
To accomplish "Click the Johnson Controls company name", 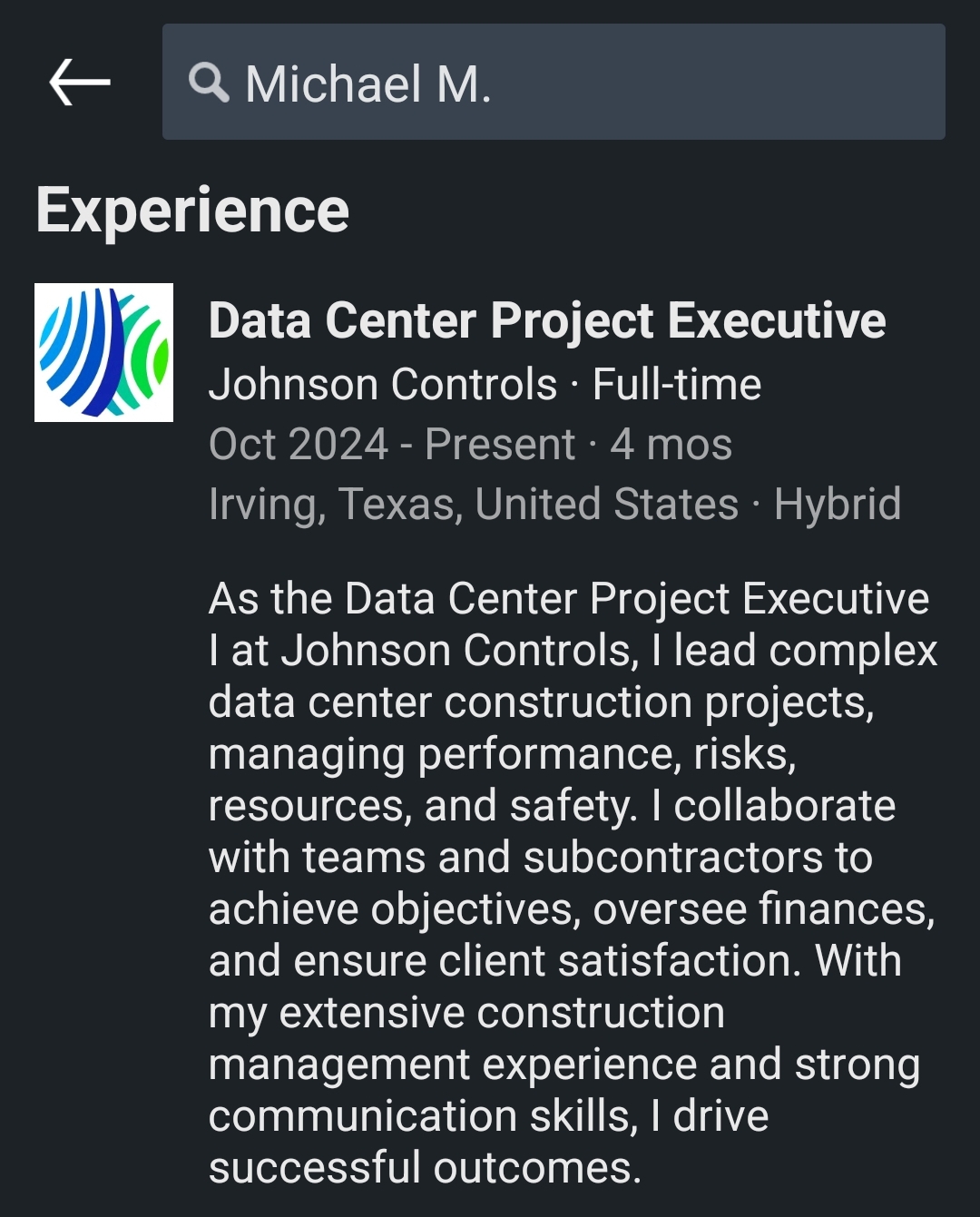I will click(383, 385).
